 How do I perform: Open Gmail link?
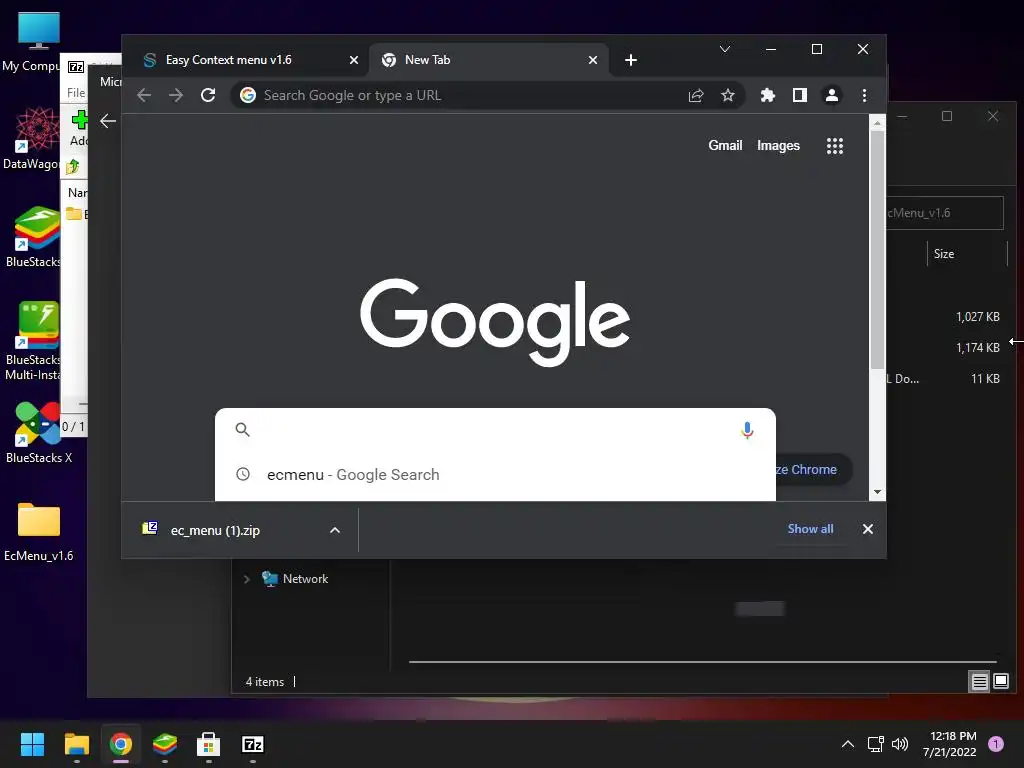click(x=725, y=146)
